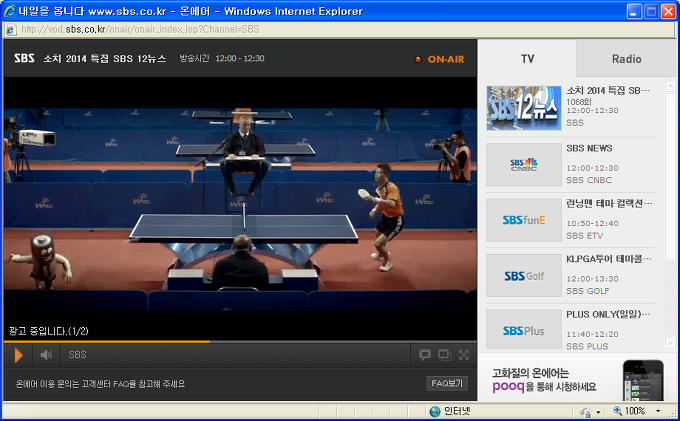Open the 소치 2014 특집 title in list
This screenshot has width=680, height=421.
[608, 90]
